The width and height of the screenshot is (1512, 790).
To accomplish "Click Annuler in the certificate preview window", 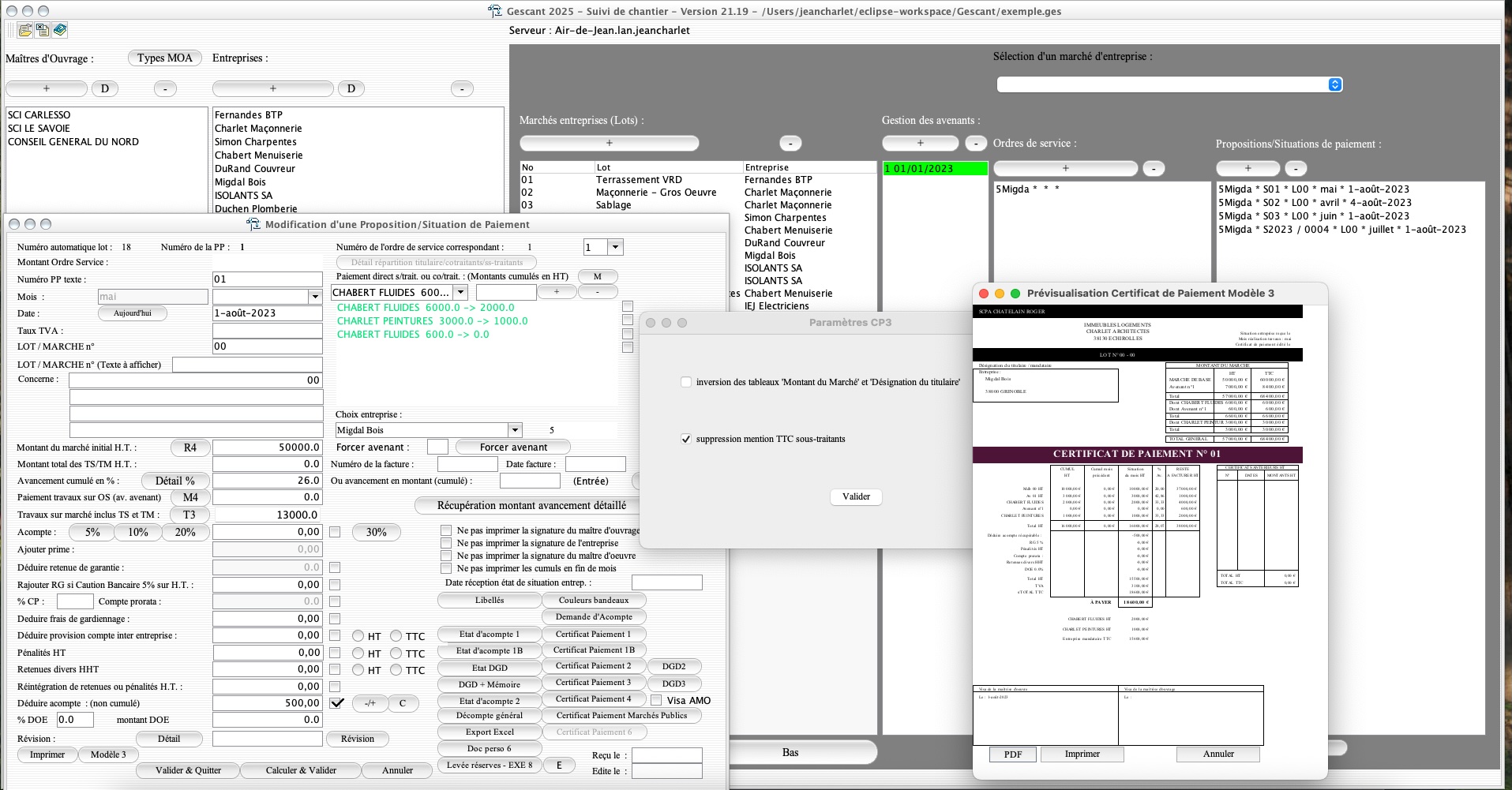I will 1218,754.
